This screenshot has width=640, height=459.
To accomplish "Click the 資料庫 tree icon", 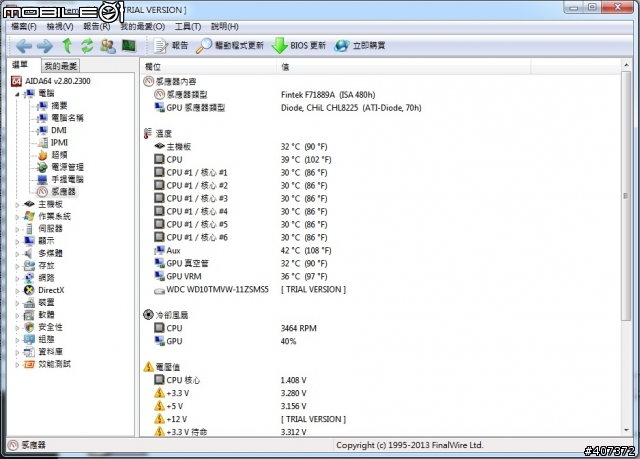I will click(29, 351).
